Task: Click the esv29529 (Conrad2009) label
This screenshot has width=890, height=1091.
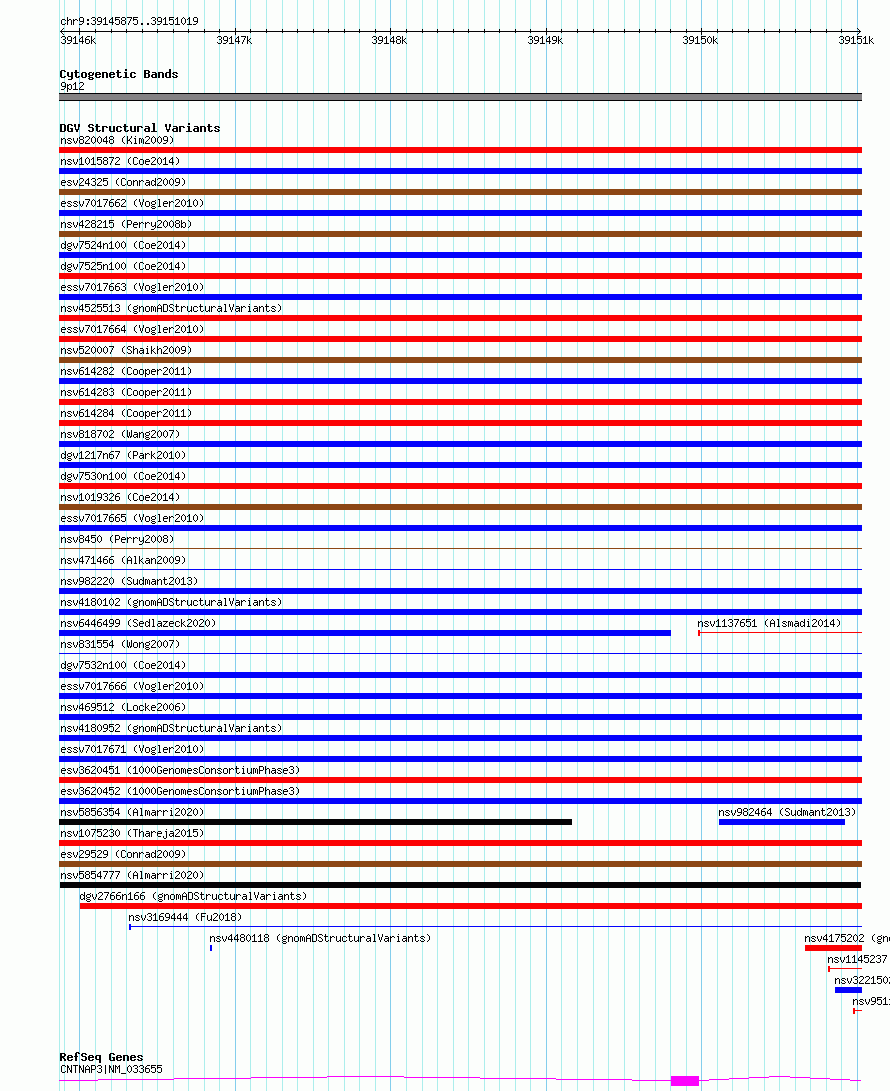Action: [x=123, y=854]
